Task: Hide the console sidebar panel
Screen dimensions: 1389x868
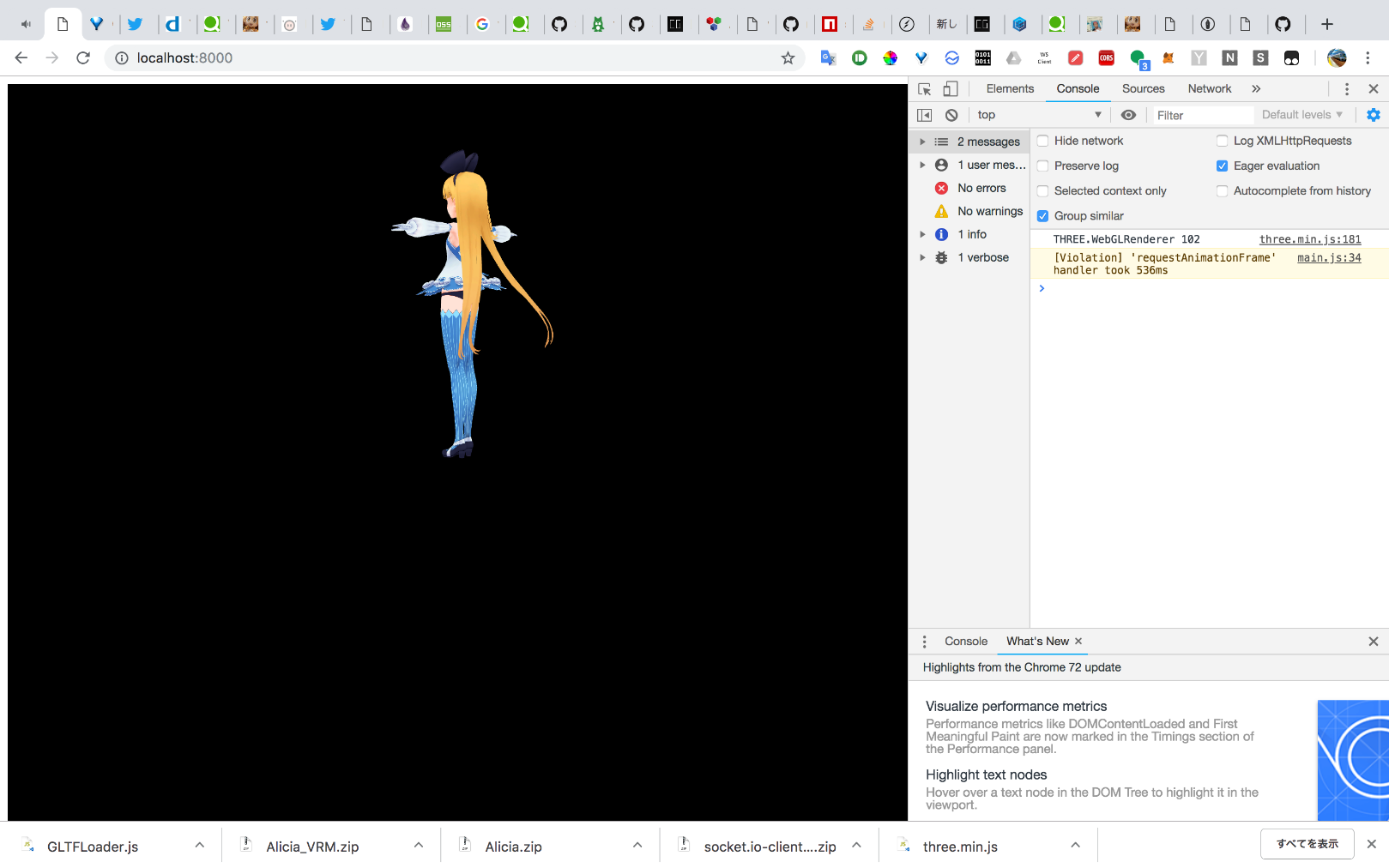Action: point(924,115)
